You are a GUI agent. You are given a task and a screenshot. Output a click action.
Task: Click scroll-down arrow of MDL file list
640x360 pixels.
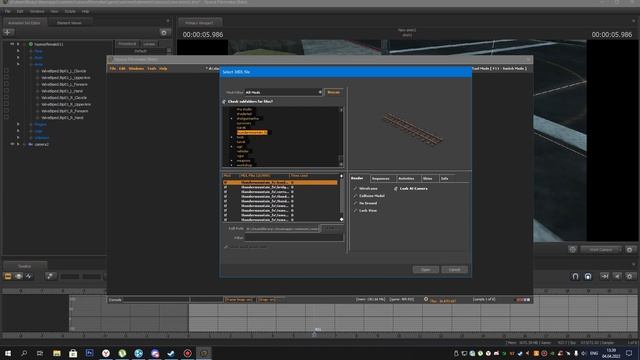(342, 219)
